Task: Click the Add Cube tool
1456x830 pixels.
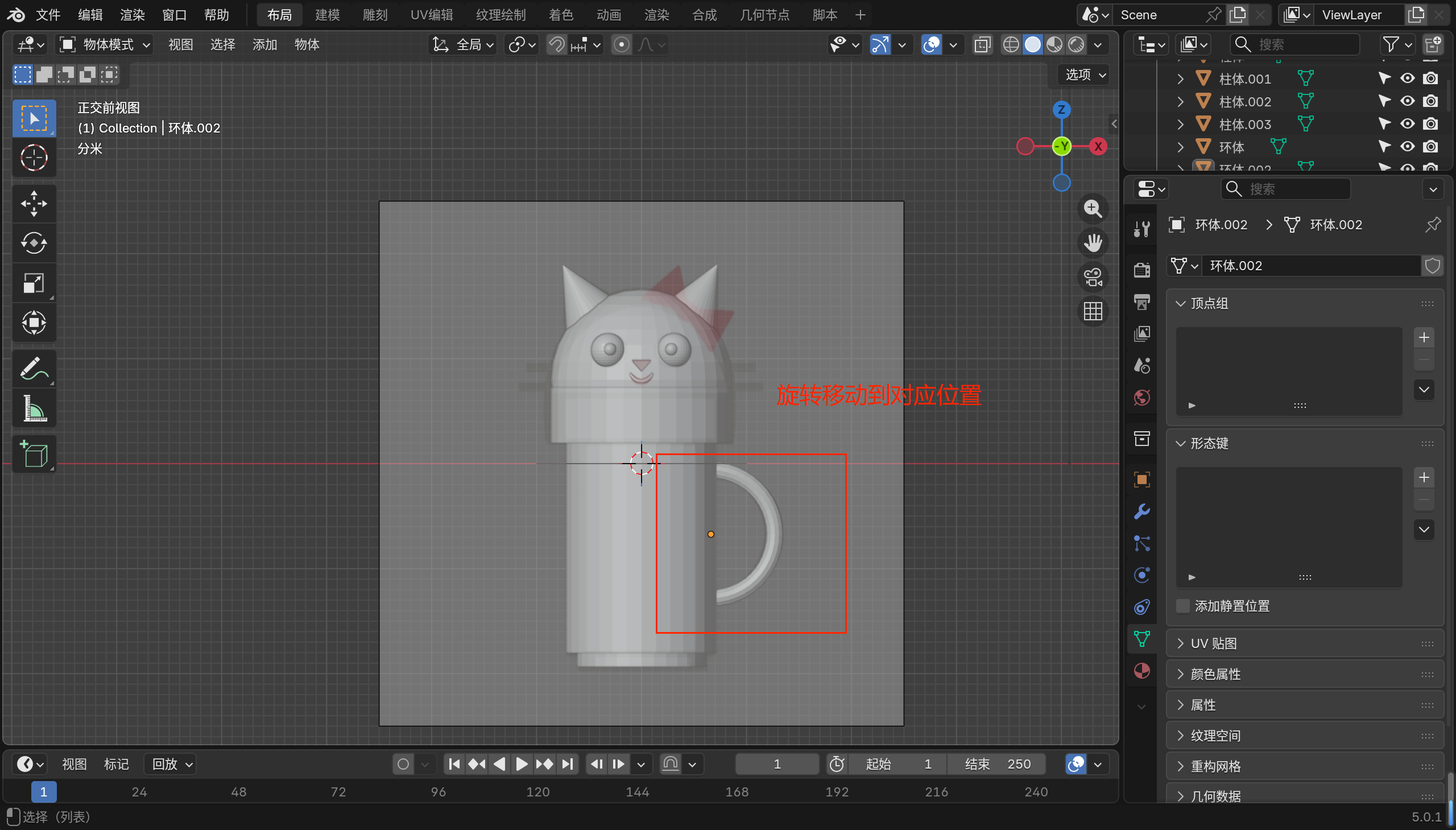Action: [x=34, y=455]
